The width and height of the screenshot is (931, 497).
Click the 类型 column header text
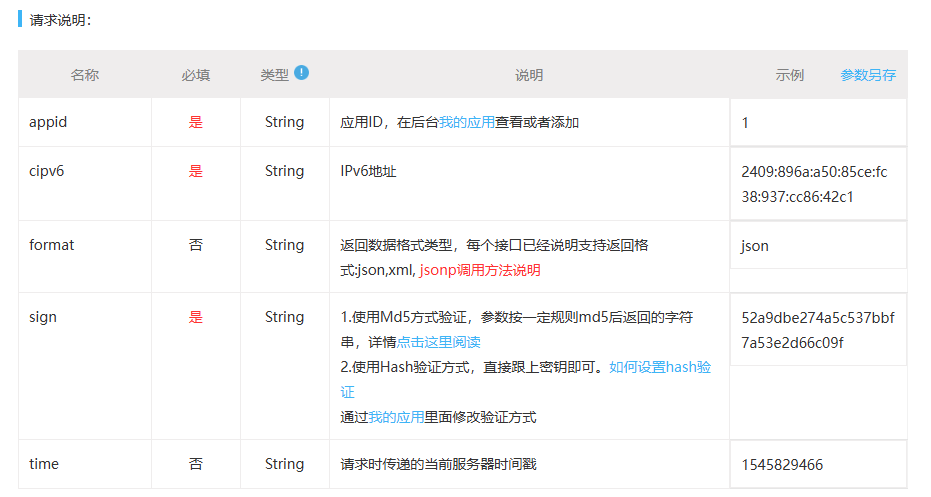pyautogui.click(x=274, y=75)
